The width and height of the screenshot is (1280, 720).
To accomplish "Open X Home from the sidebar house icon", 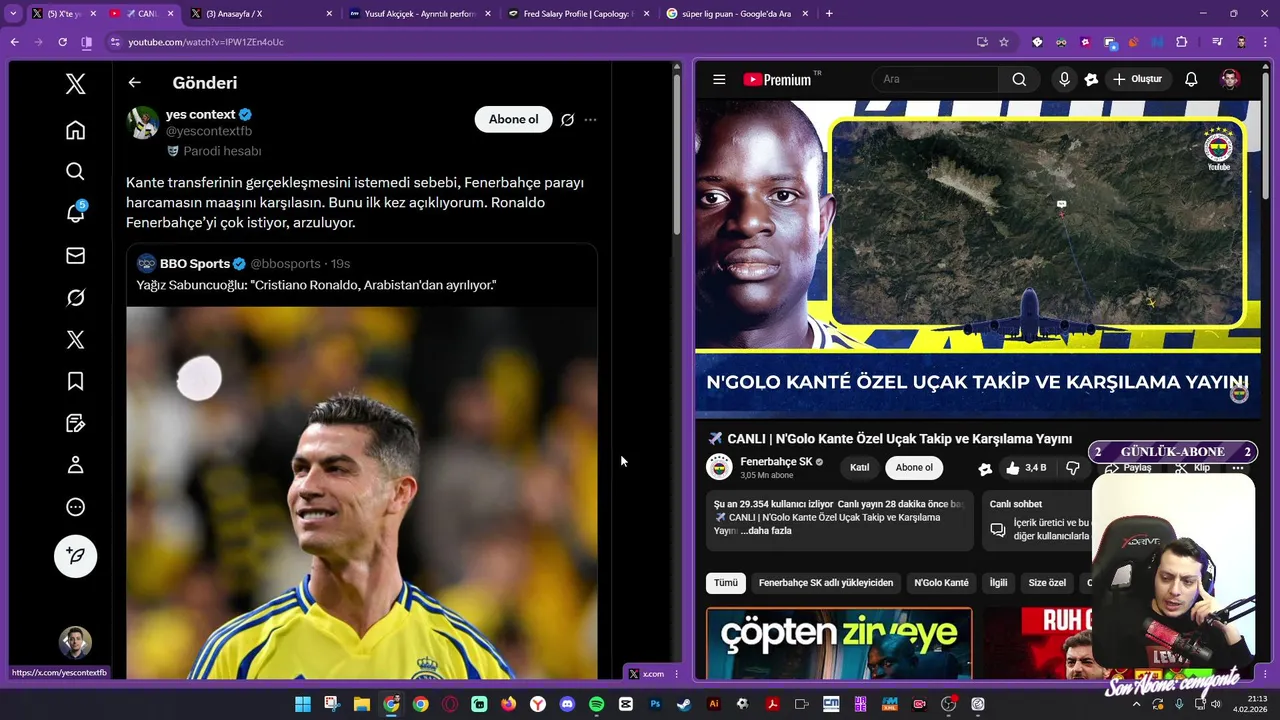I will [x=75, y=130].
